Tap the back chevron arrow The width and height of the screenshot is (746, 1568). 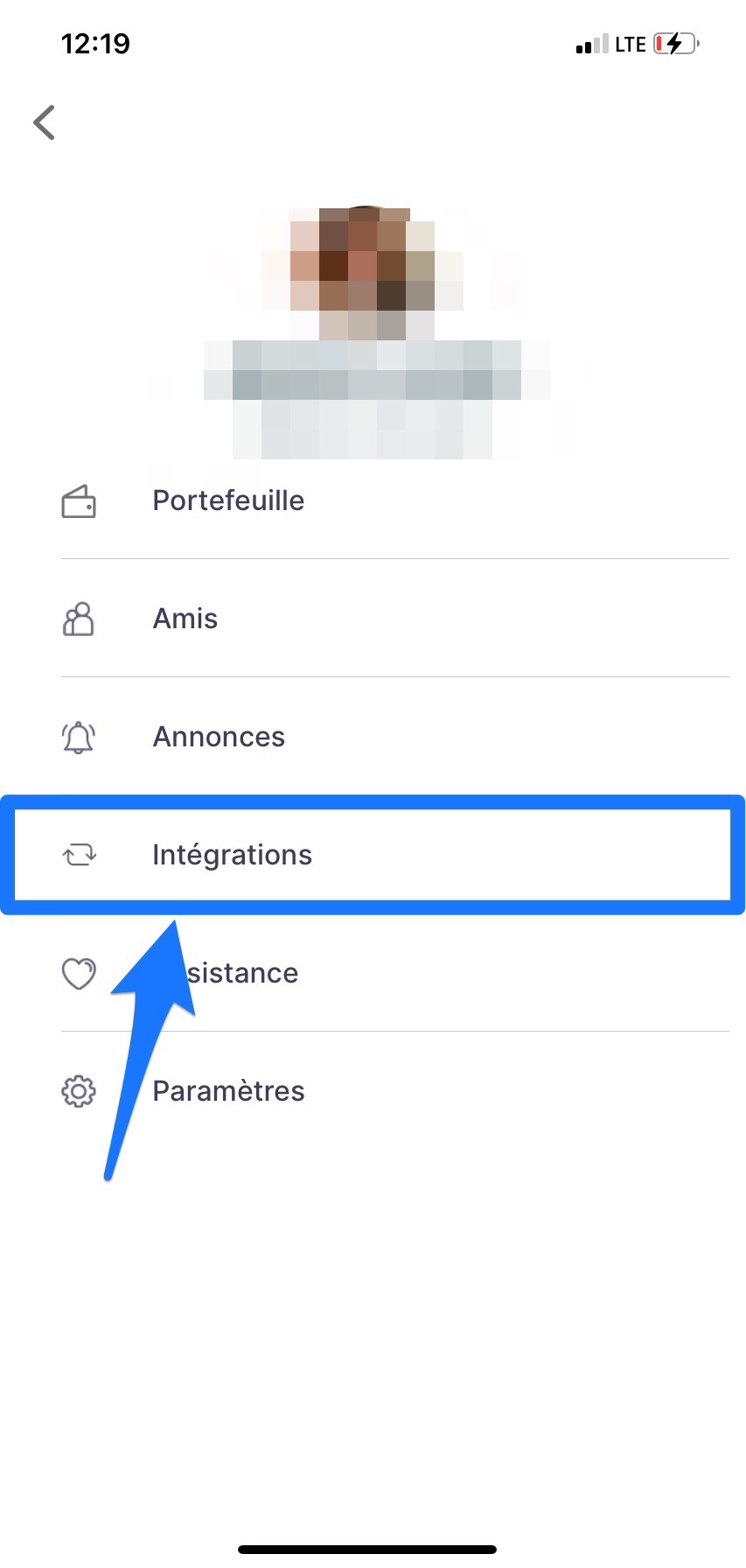coord(45,122)
